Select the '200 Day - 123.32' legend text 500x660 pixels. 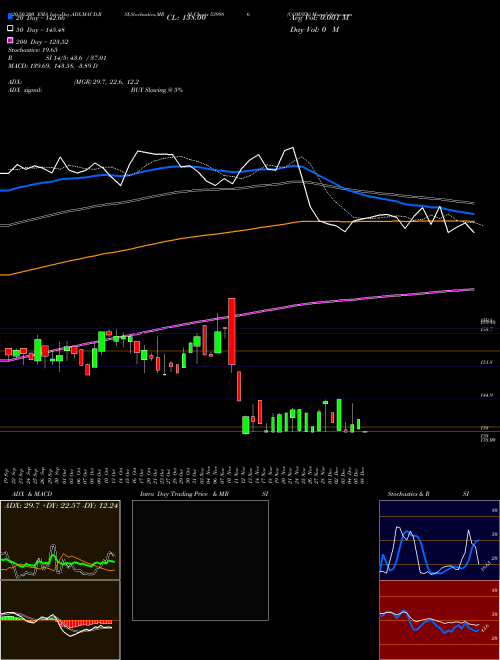(x=42, y=42)
